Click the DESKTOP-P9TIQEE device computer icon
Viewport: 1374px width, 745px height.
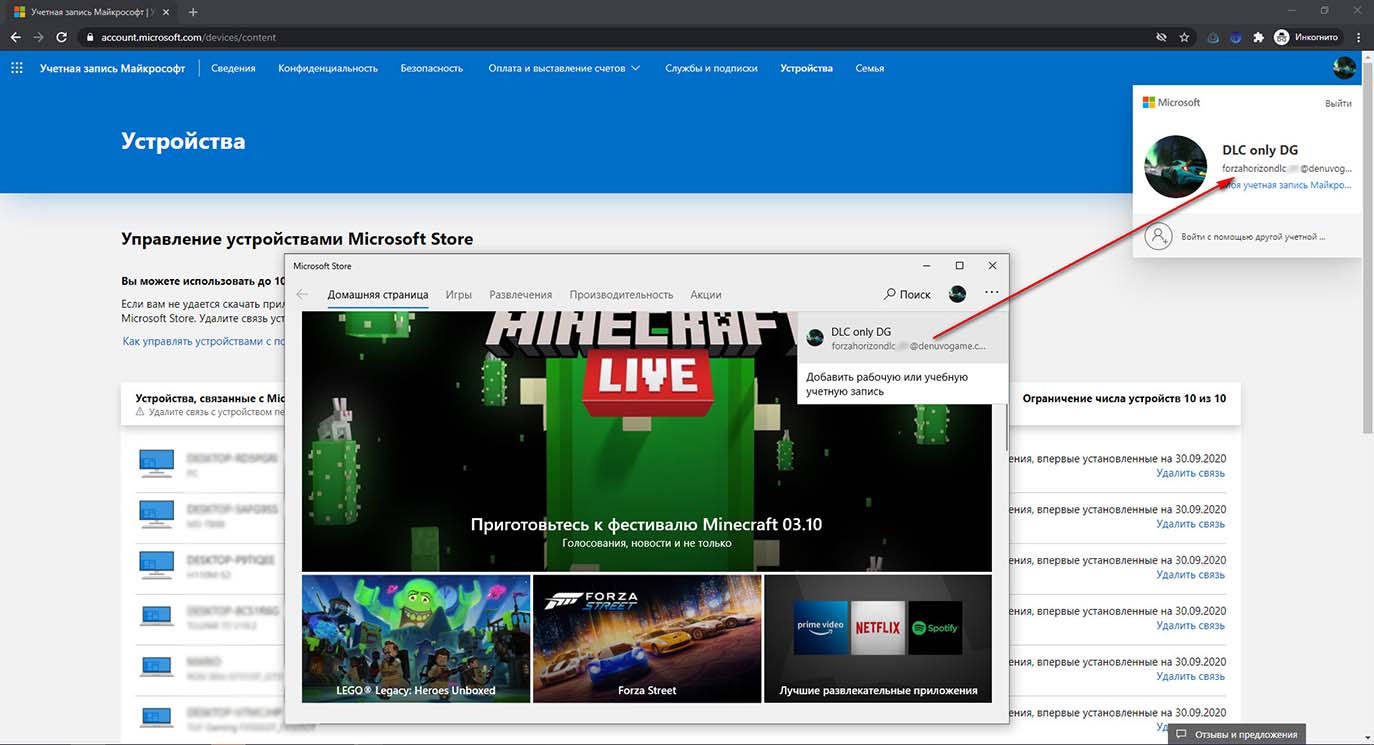click(x=156, y=564)
